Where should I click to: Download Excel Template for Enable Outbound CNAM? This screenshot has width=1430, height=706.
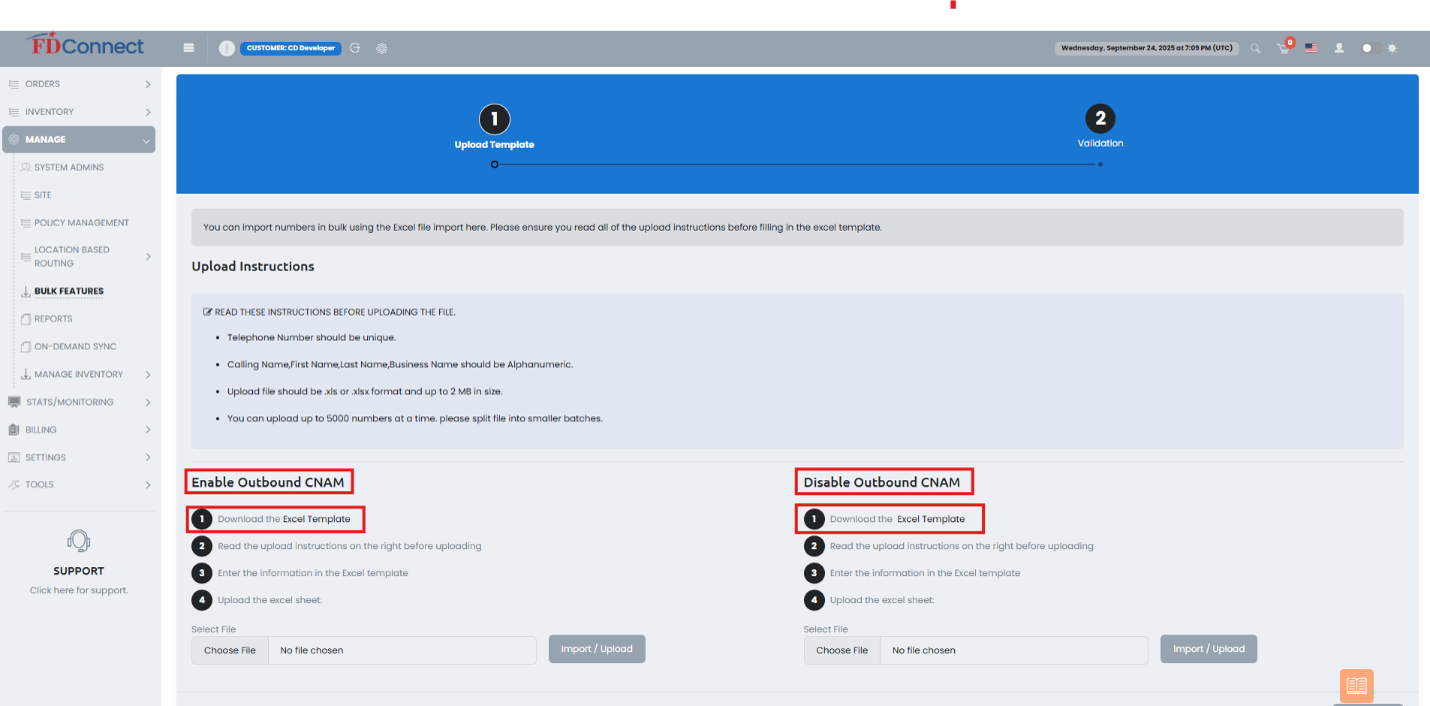(316, 519)
